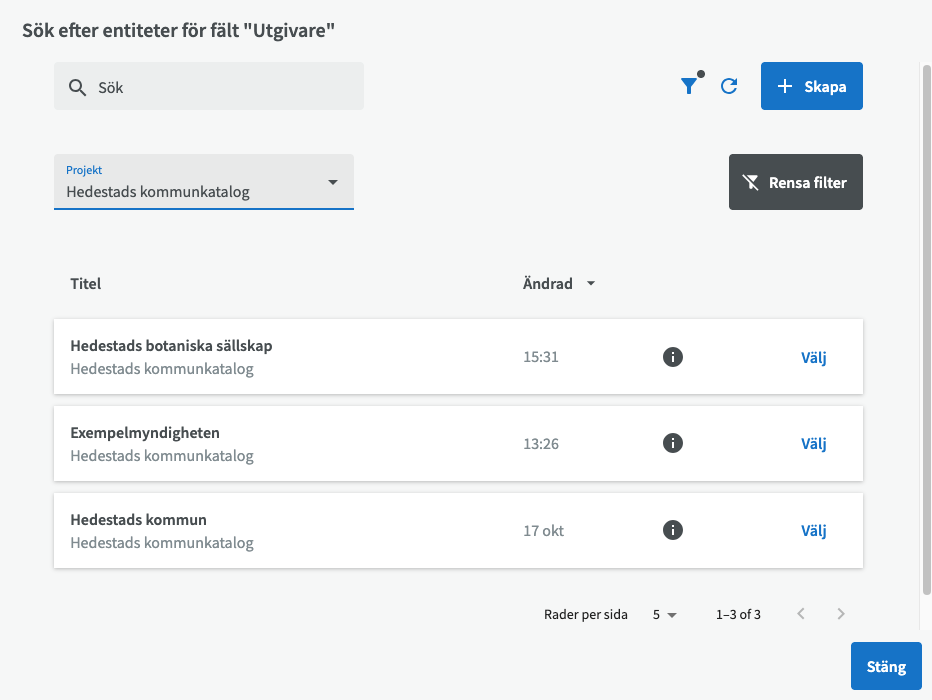Toggle the filter funnel icon
Screen dimensions: 932x700
689,87
